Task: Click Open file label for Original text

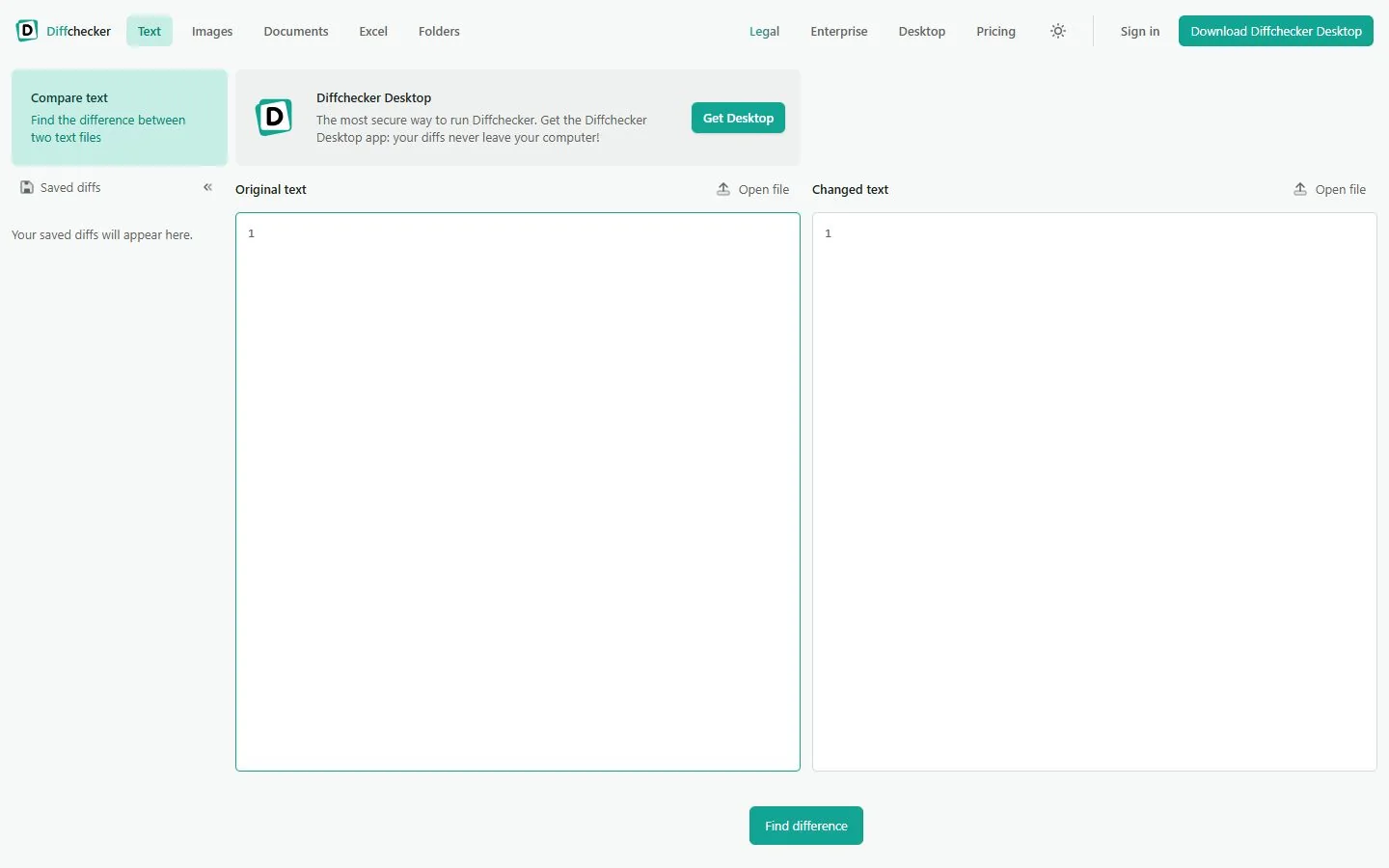Action: [x=764, y=189]
